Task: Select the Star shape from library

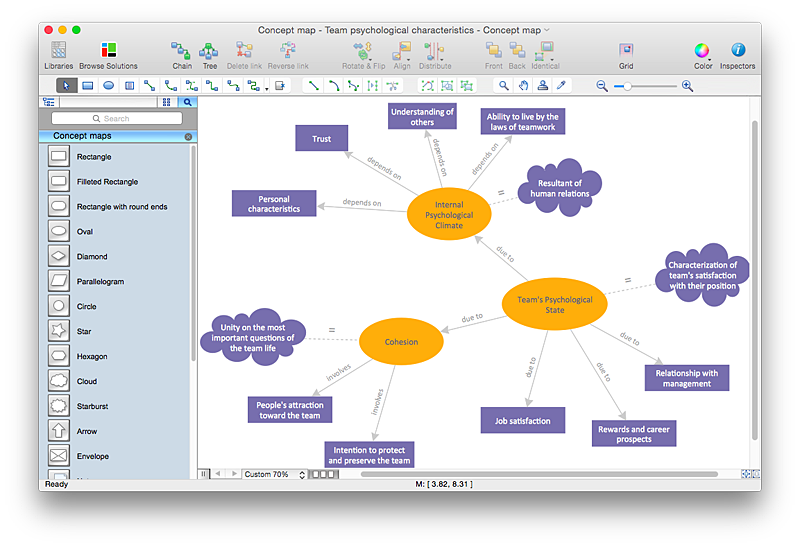Action: (x=59, y=331)
